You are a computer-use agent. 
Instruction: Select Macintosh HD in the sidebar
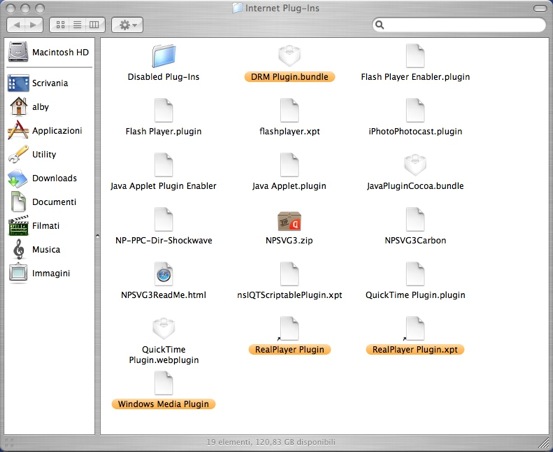pos(49,52)
